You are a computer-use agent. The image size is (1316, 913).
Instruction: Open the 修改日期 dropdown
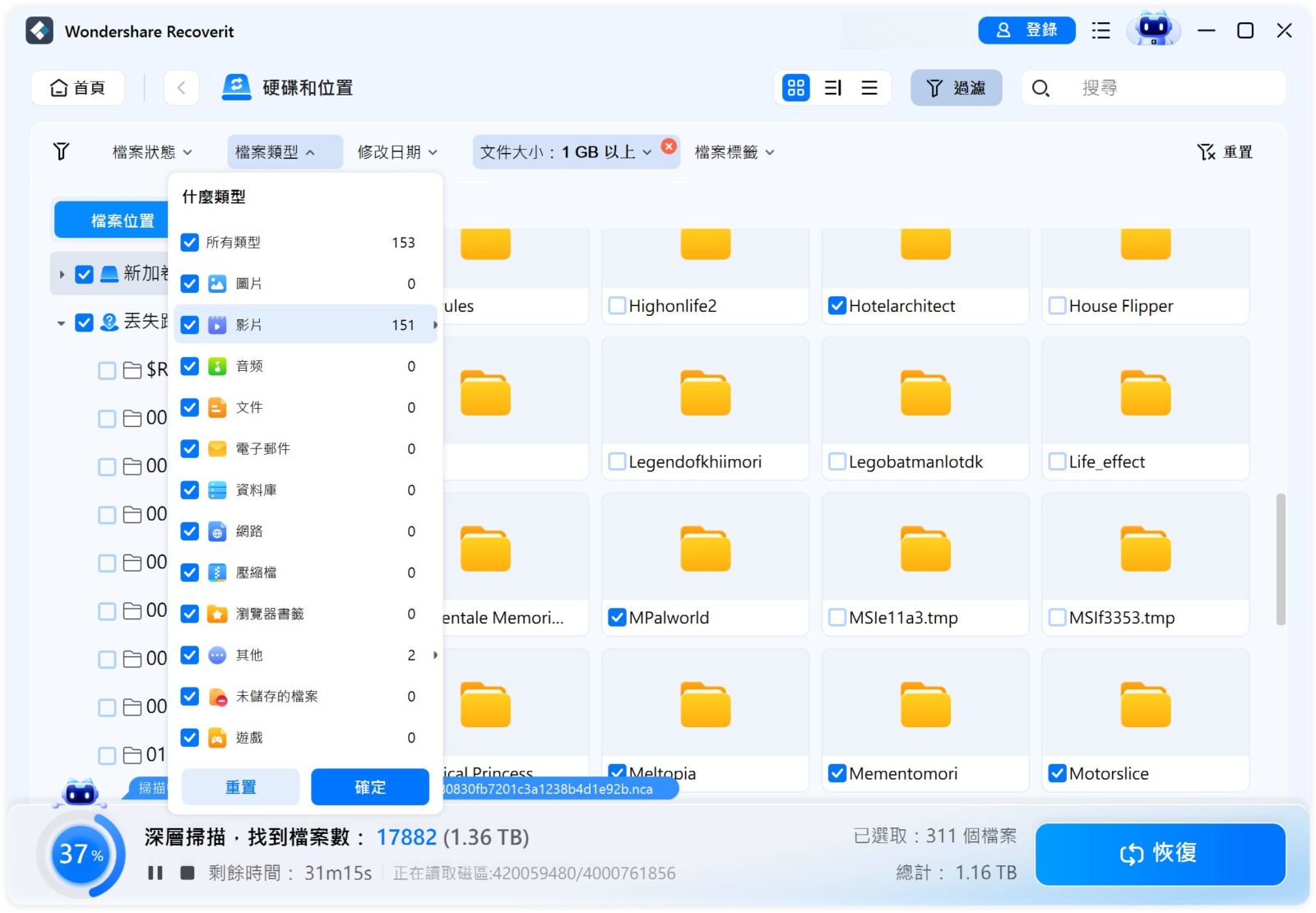397,152
